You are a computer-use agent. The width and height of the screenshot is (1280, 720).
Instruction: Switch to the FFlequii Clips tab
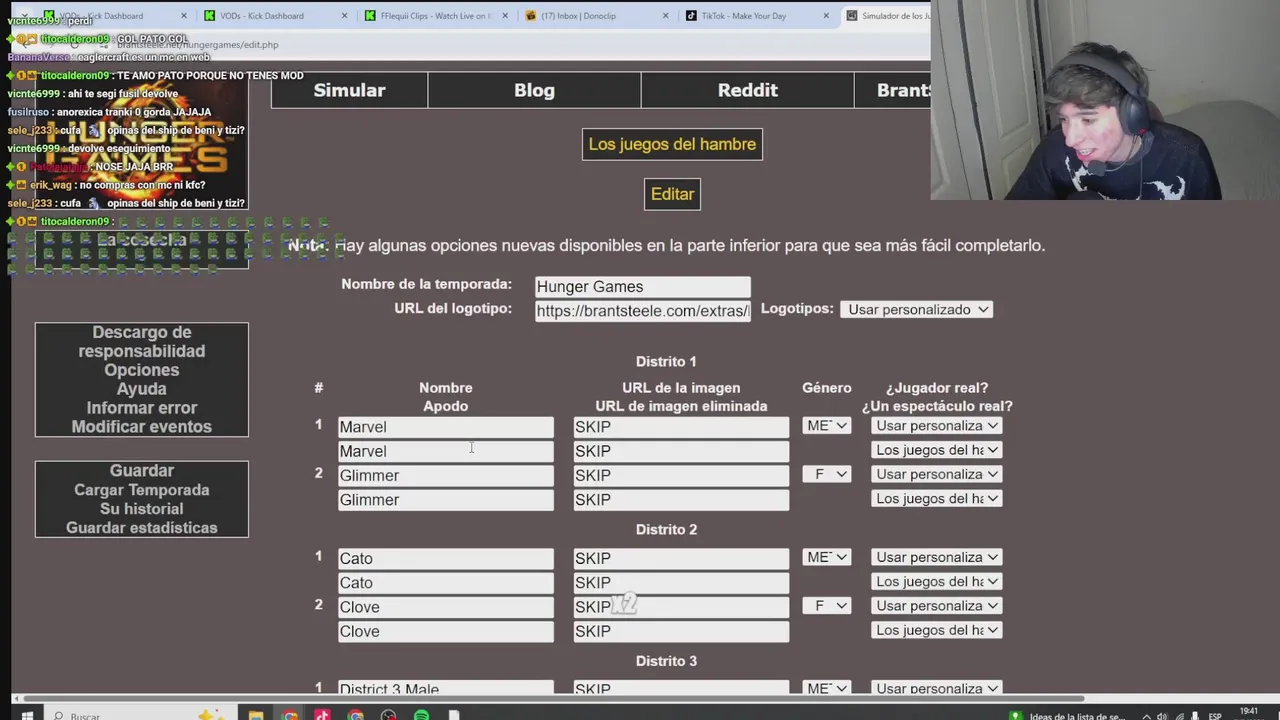click(x=433, y=16)
